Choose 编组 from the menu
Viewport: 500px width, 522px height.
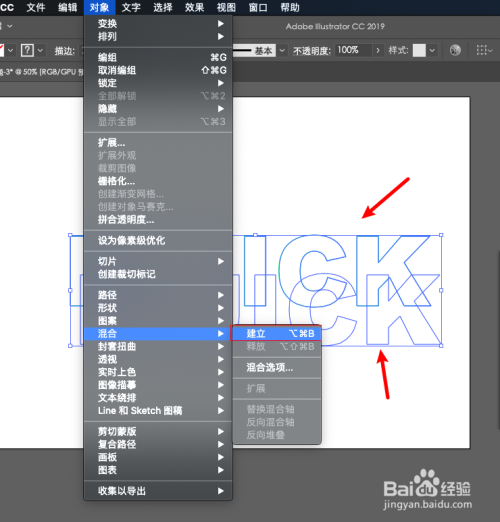[158, 57]
